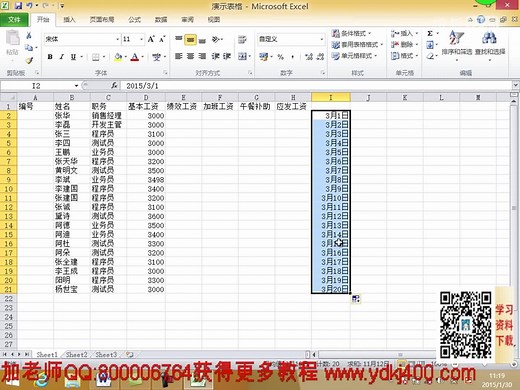Image resolution: width=520 pixels, height=390 pixels.
Task: Click the Auto Fill Options icon below column I
Action: coord(356,298)
